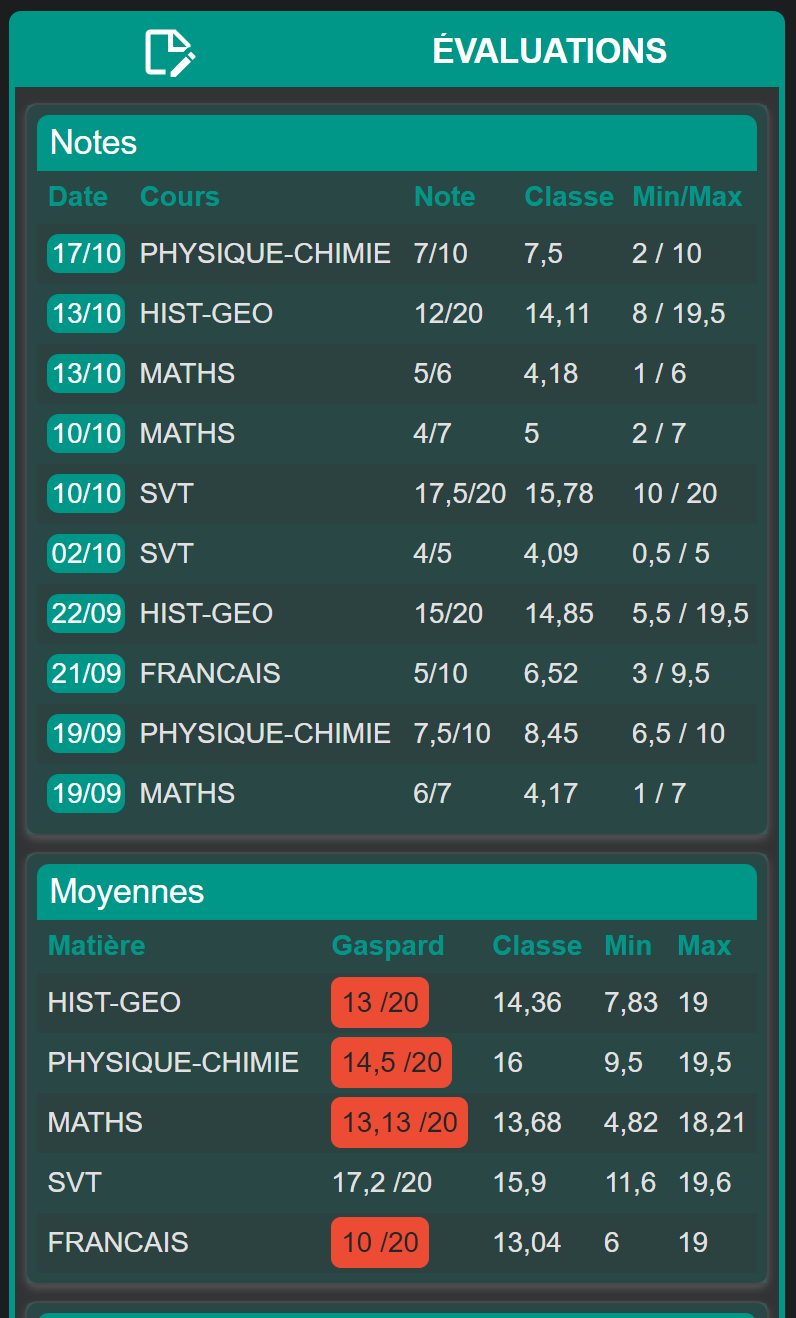Screen dimensions: 796x1318
Task: Open the 13/10 HIST-GEO grade row
Action: pos(397,314)
